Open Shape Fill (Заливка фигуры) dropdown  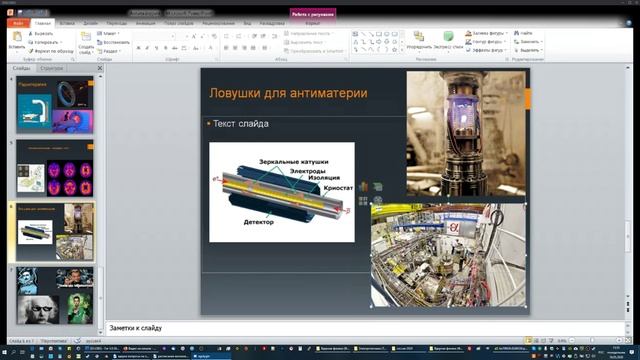click(487, 33)
